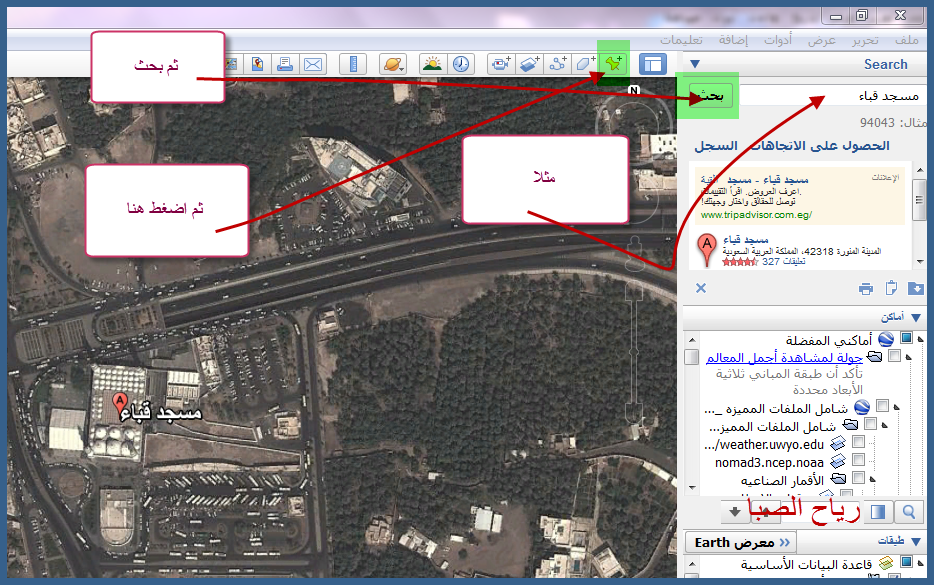Copy search results to clipboard
The width and height of the screenshot is (934, 585).
click(891, 288)
